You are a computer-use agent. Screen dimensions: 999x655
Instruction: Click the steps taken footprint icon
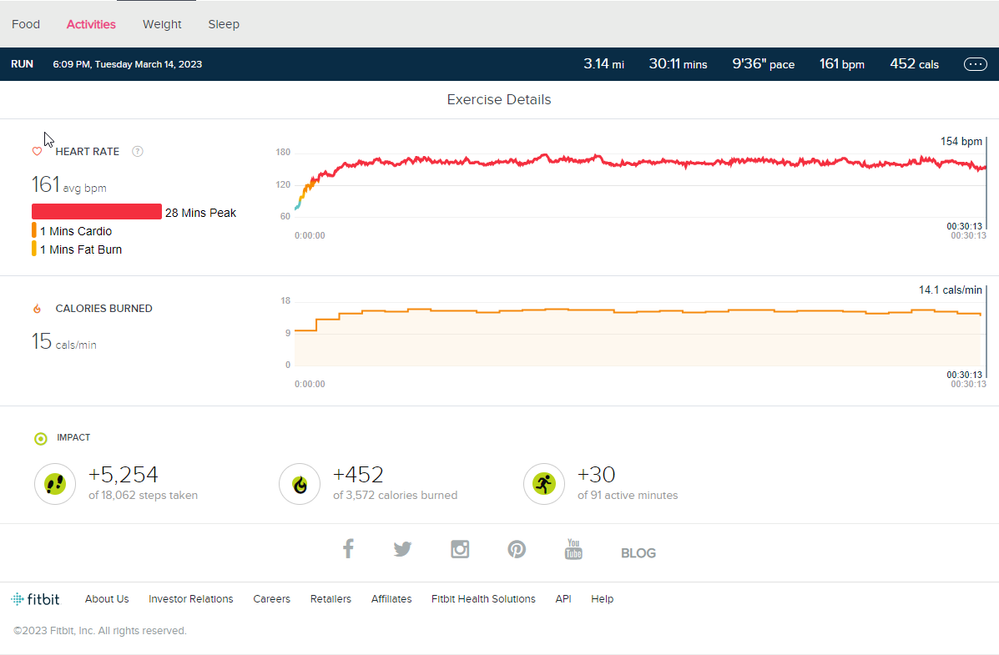(55, 484)
